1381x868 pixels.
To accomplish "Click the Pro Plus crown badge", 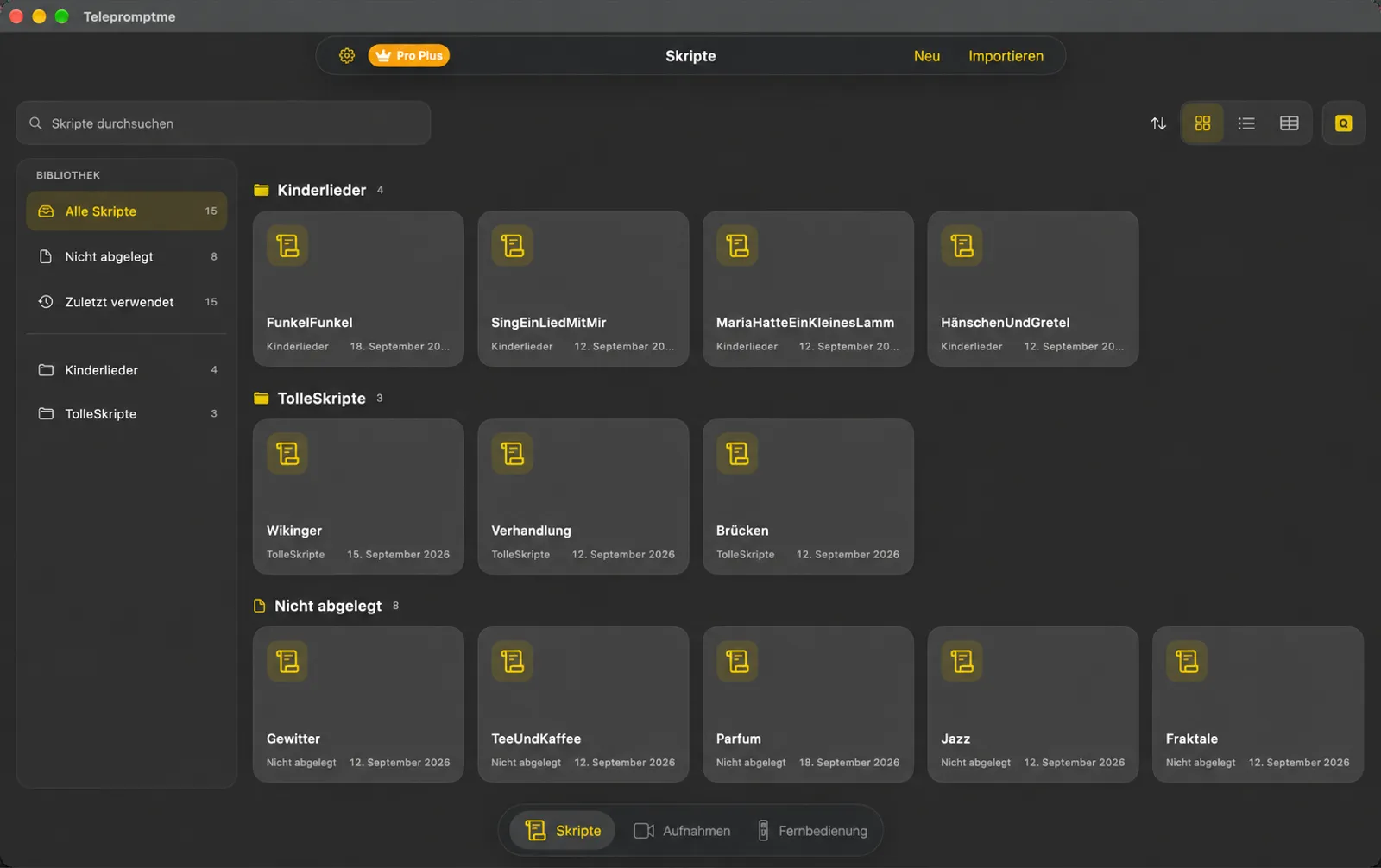I will tap(409, 55).
